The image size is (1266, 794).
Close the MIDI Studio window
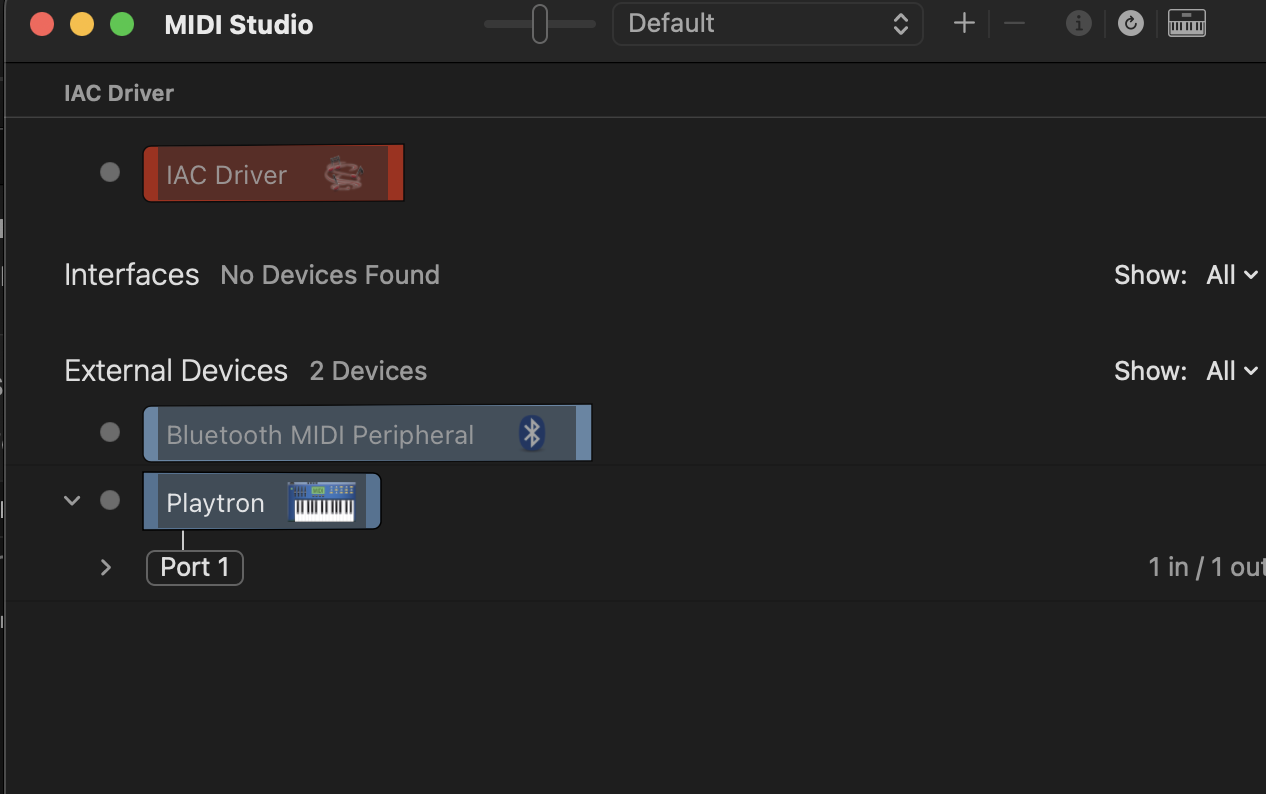click(42, 24)
